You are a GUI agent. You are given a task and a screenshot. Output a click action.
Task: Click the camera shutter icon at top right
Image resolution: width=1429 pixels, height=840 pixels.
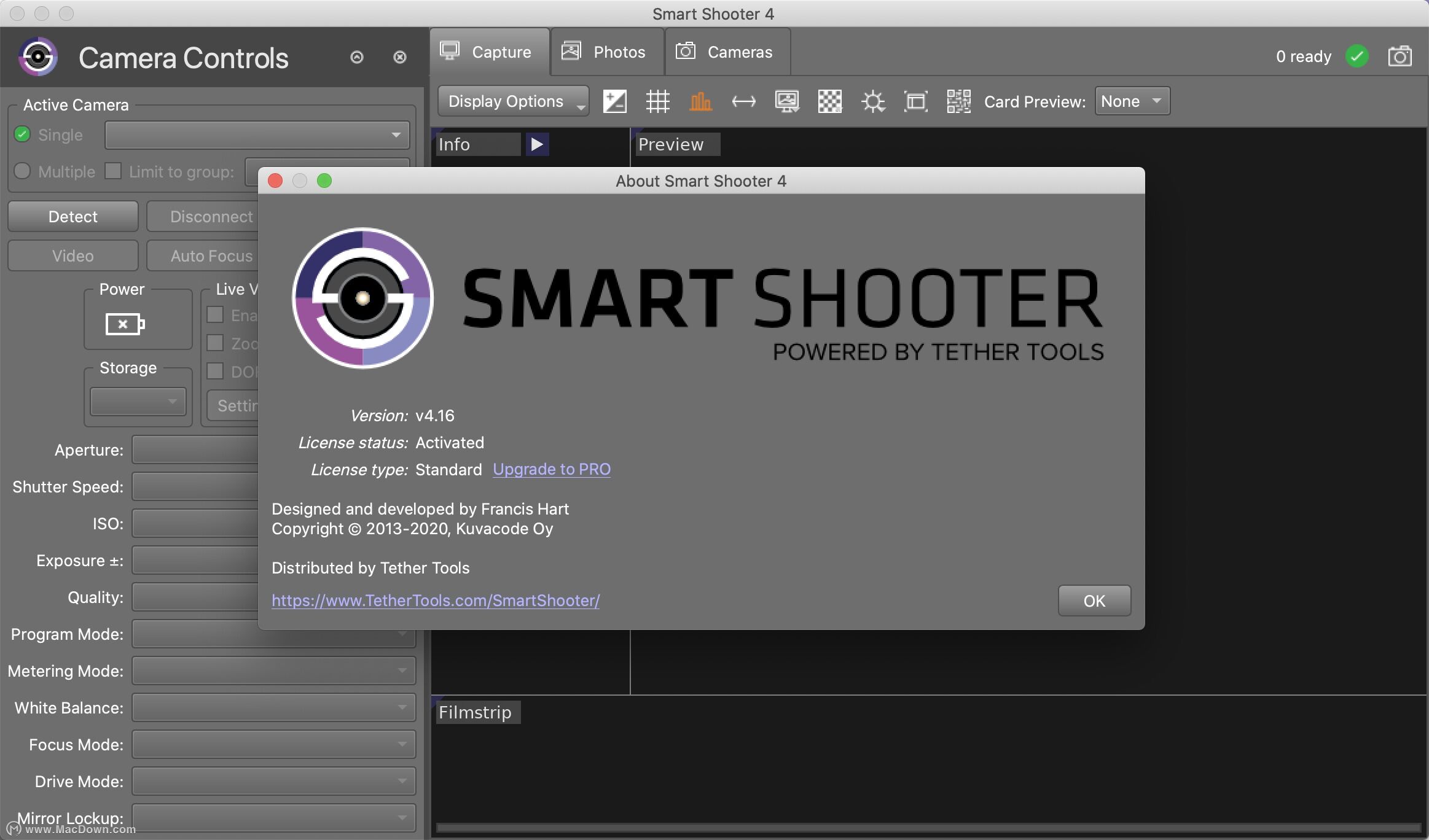pos(1400,56)
